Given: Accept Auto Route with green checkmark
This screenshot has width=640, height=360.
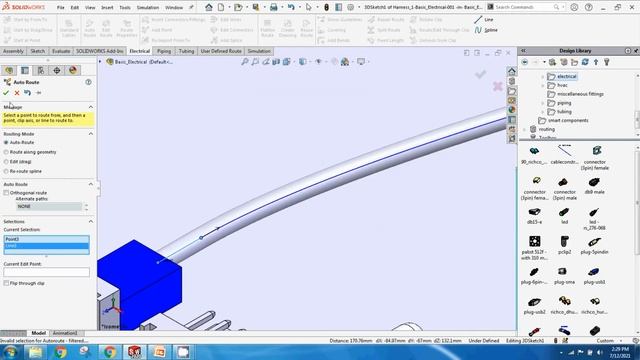Looking at the screenshot, I should [x=6, y=93].
